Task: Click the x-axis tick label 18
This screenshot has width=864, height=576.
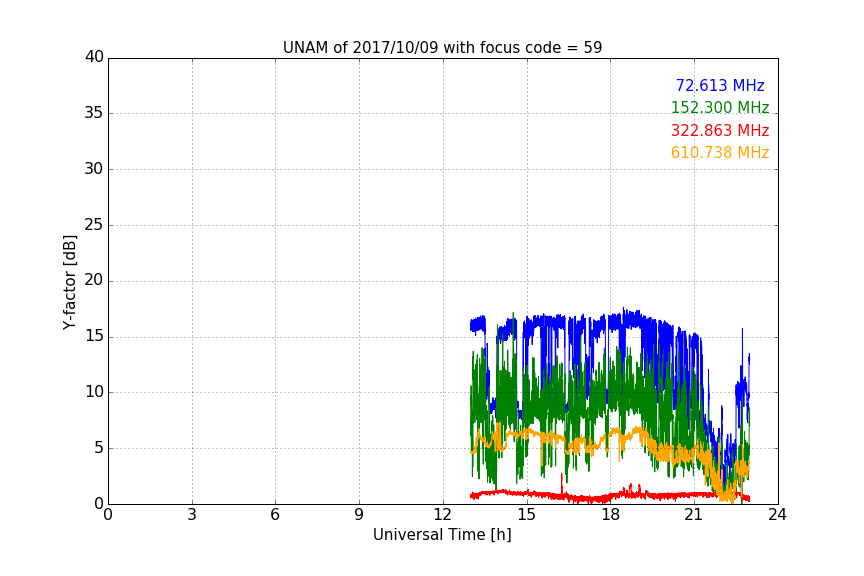Action: tap(611, 515)
